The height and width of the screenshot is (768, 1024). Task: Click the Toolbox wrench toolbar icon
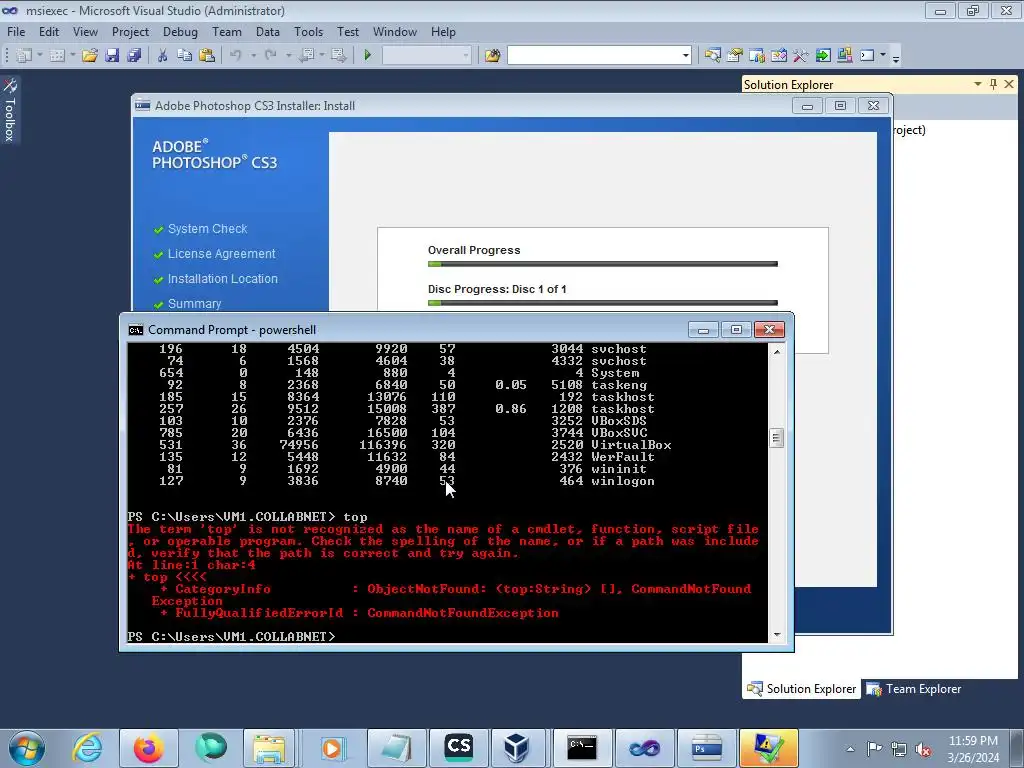coord(801,56)
